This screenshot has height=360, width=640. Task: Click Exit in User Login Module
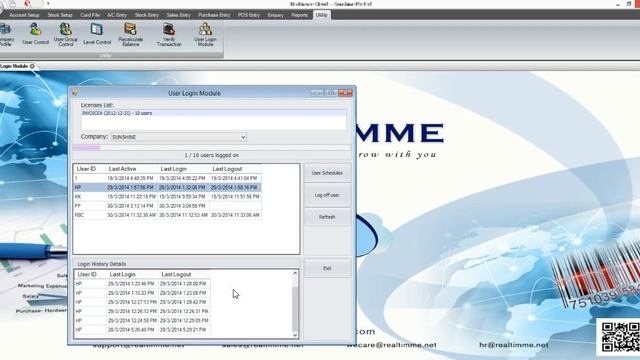(x=327, y=269)
